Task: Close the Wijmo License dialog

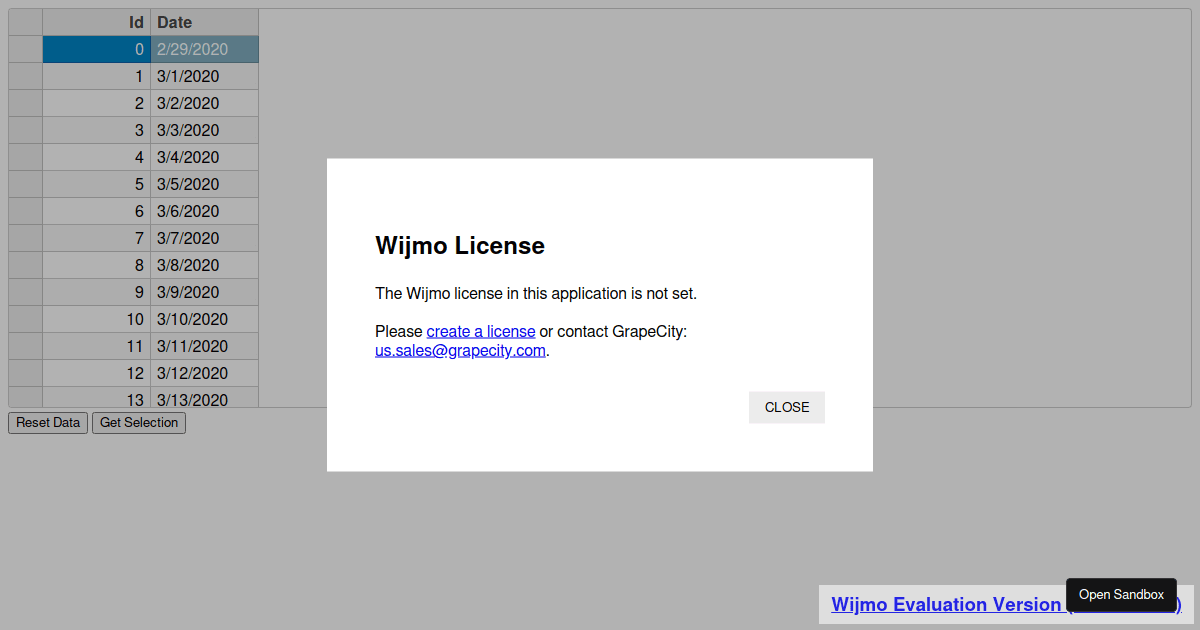Action: click(786, 407)
